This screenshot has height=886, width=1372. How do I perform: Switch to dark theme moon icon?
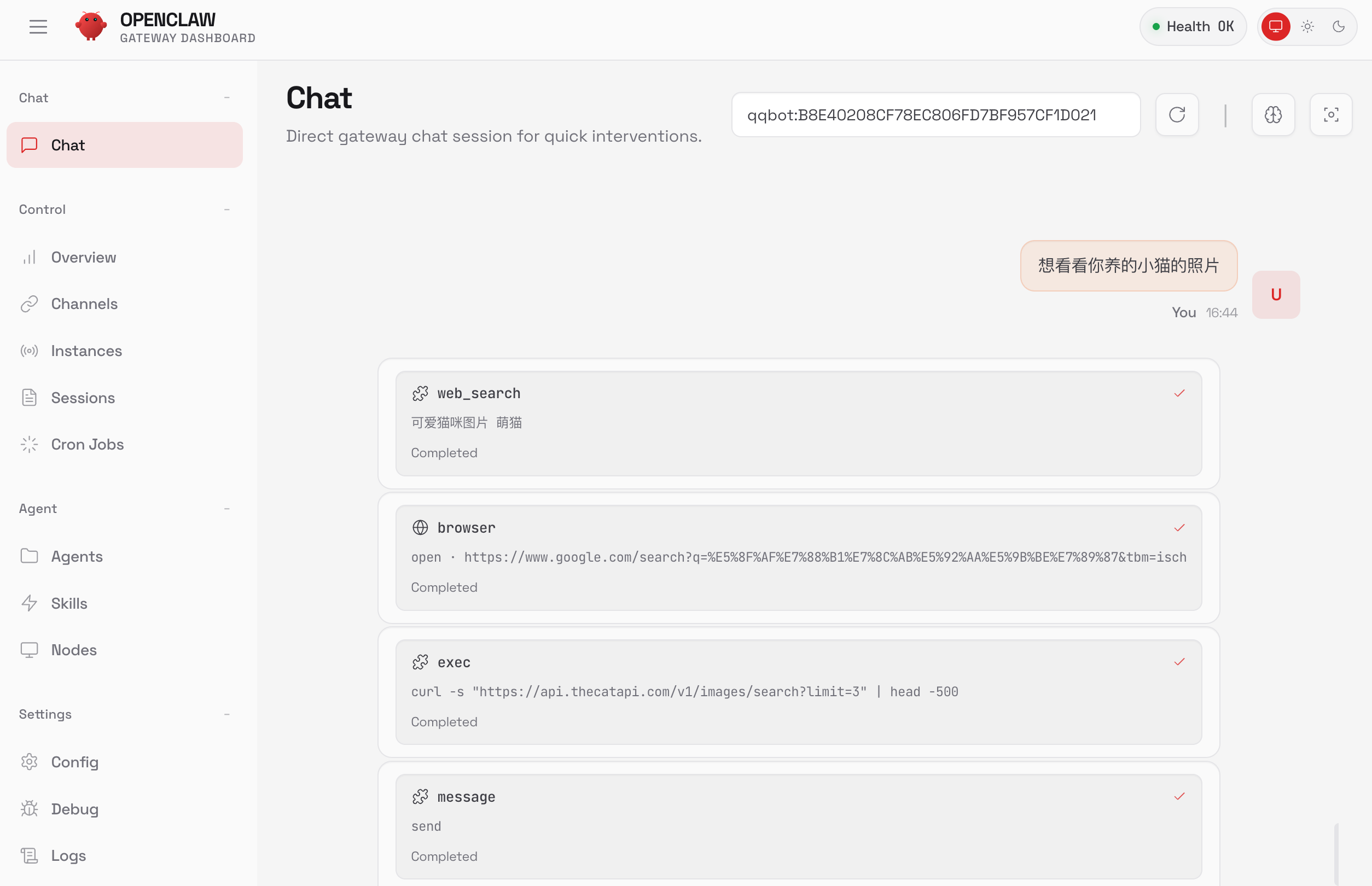click(1338, 26)
